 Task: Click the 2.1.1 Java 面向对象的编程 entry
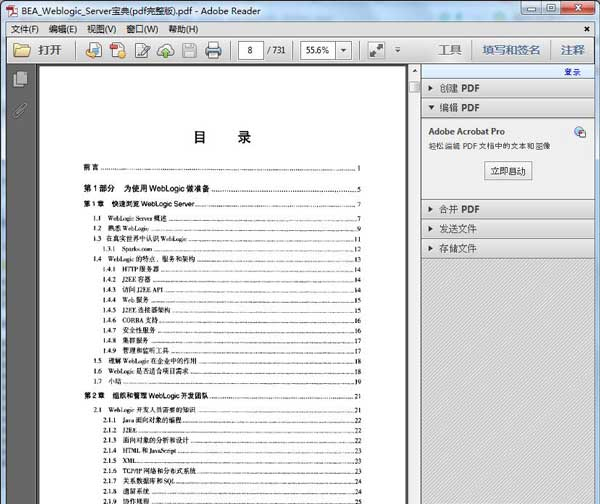pos(232,420)
